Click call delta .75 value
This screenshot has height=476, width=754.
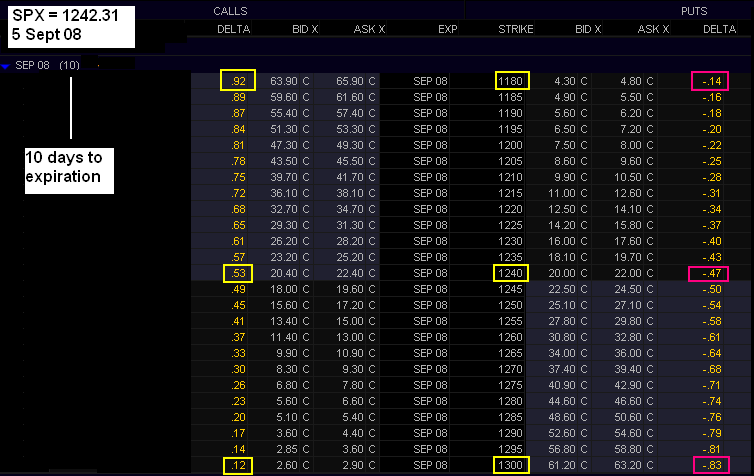click(x=238, y=177)
